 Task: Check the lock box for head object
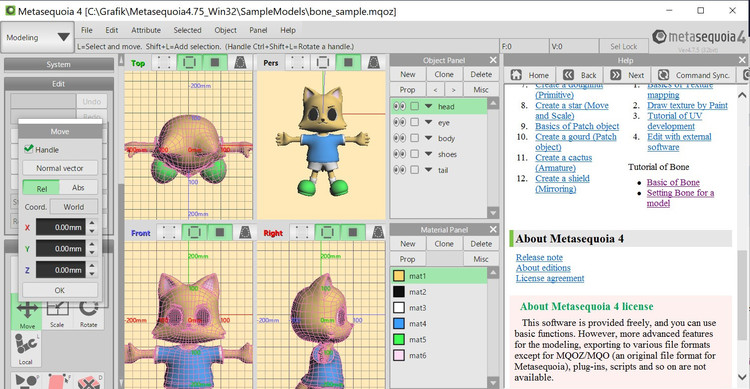(x=415, y=106)
